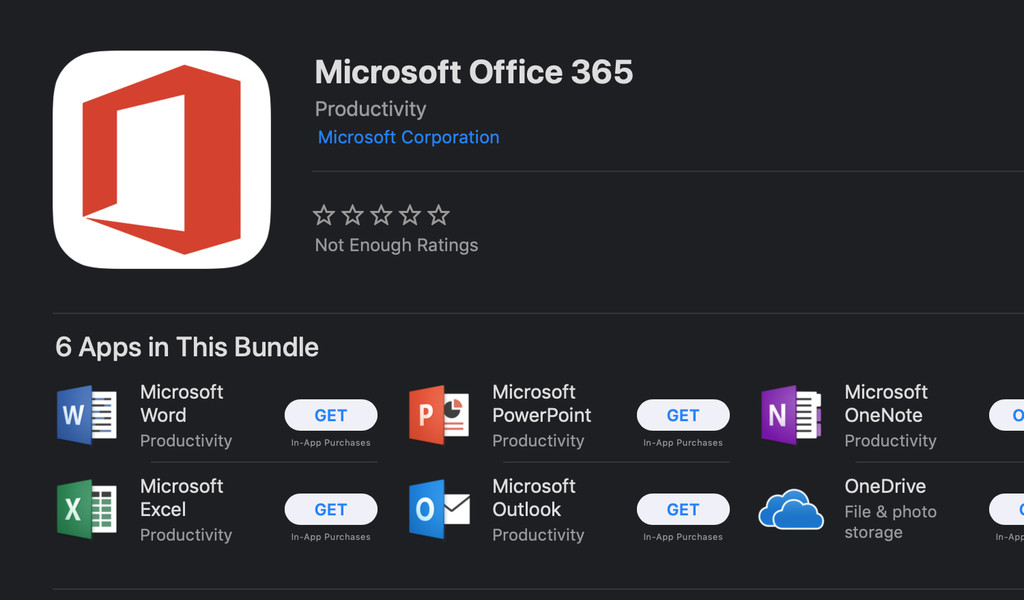1024x600 pixels.
Task: Select the Microsoft PowerPoint name text
Action: (541, 403)
